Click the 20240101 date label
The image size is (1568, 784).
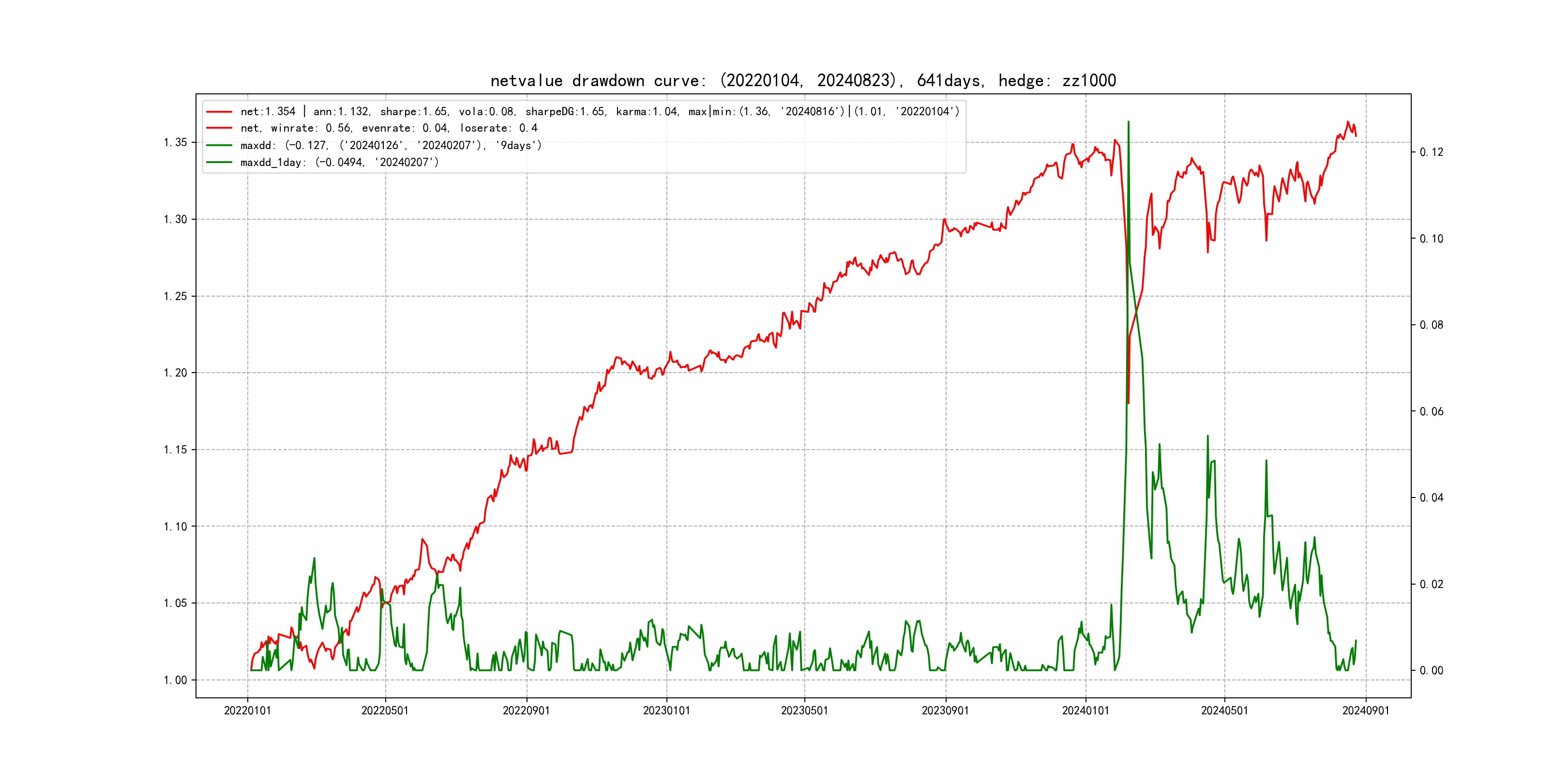click(x=1086, y=711)
